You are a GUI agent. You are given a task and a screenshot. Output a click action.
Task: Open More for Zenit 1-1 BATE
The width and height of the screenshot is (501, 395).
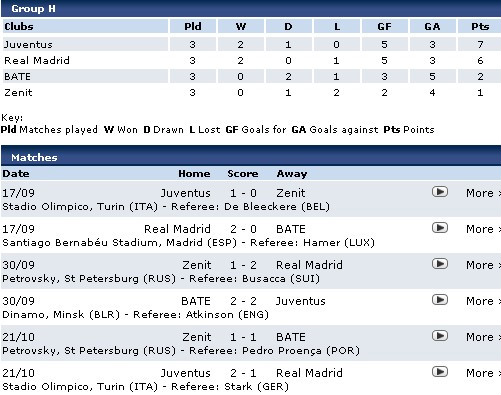pyautogui.click(x=483, y=337)
